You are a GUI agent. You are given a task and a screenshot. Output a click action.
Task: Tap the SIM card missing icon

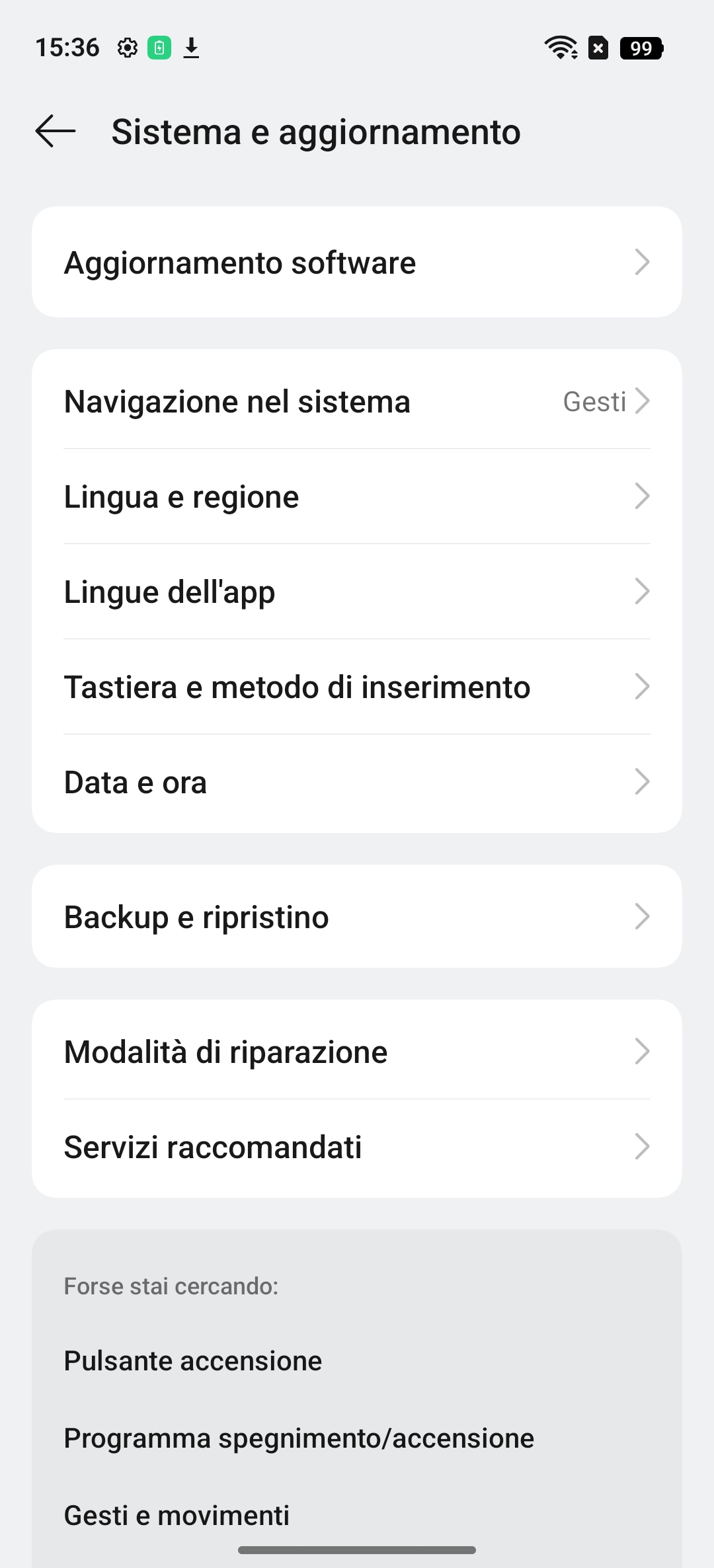[x=598, y=48]
